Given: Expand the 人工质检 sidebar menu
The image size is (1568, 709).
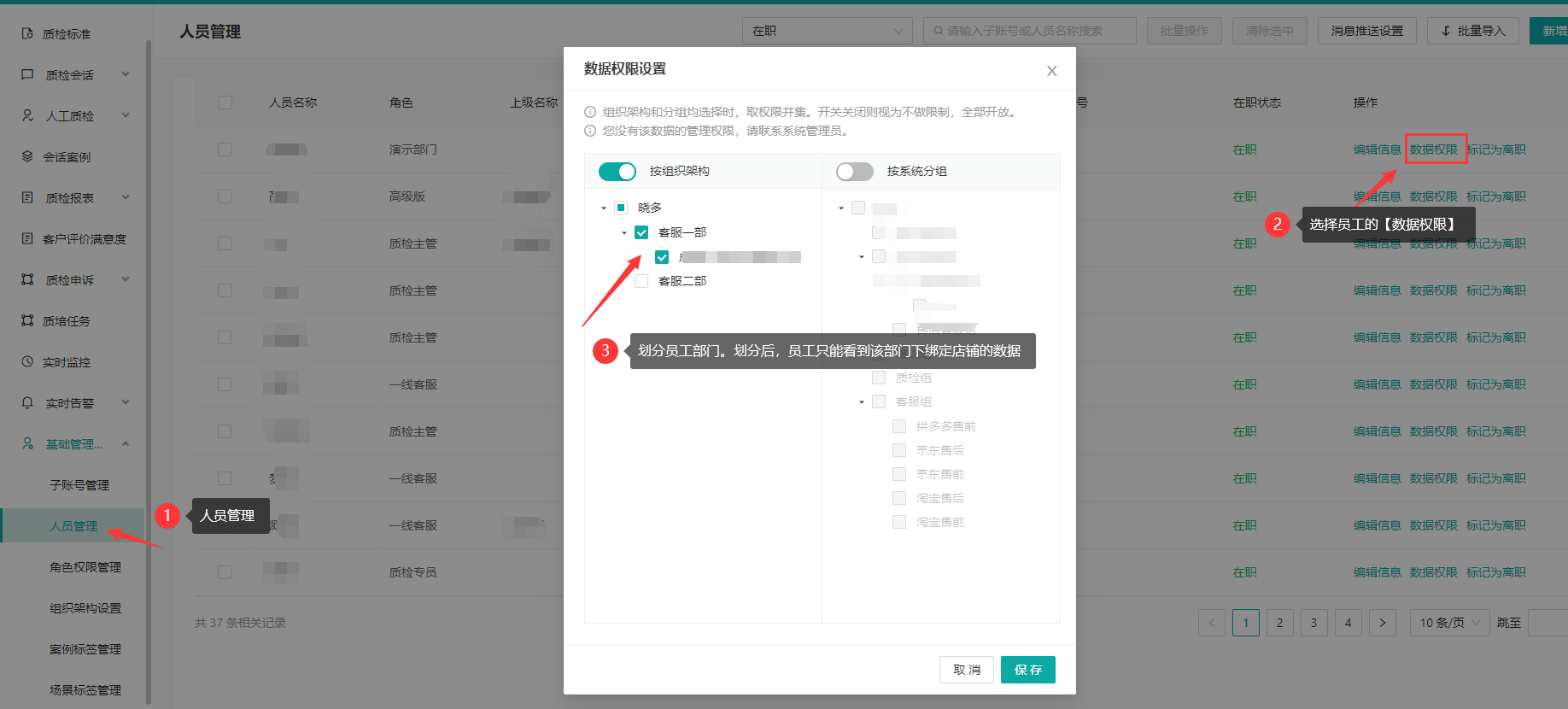Looking at the screenshot, I should [x=126, y=115].
